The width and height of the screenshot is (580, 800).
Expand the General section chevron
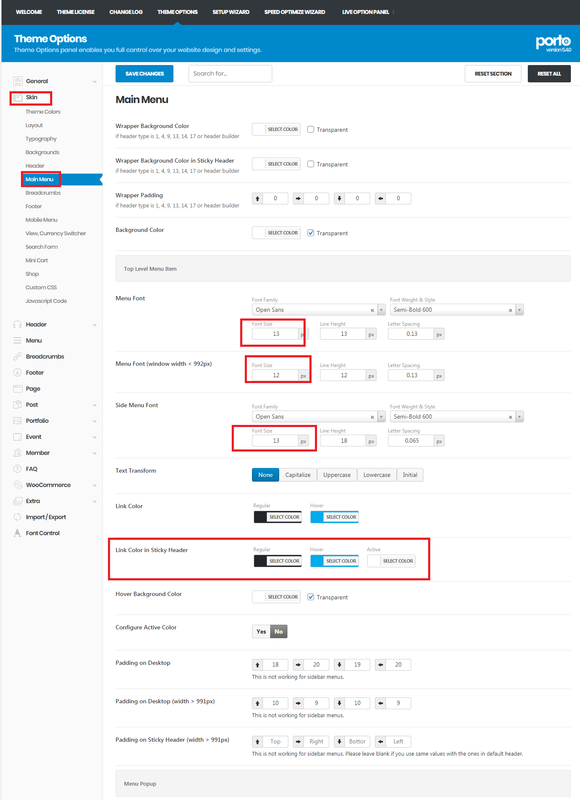[94, 81]
